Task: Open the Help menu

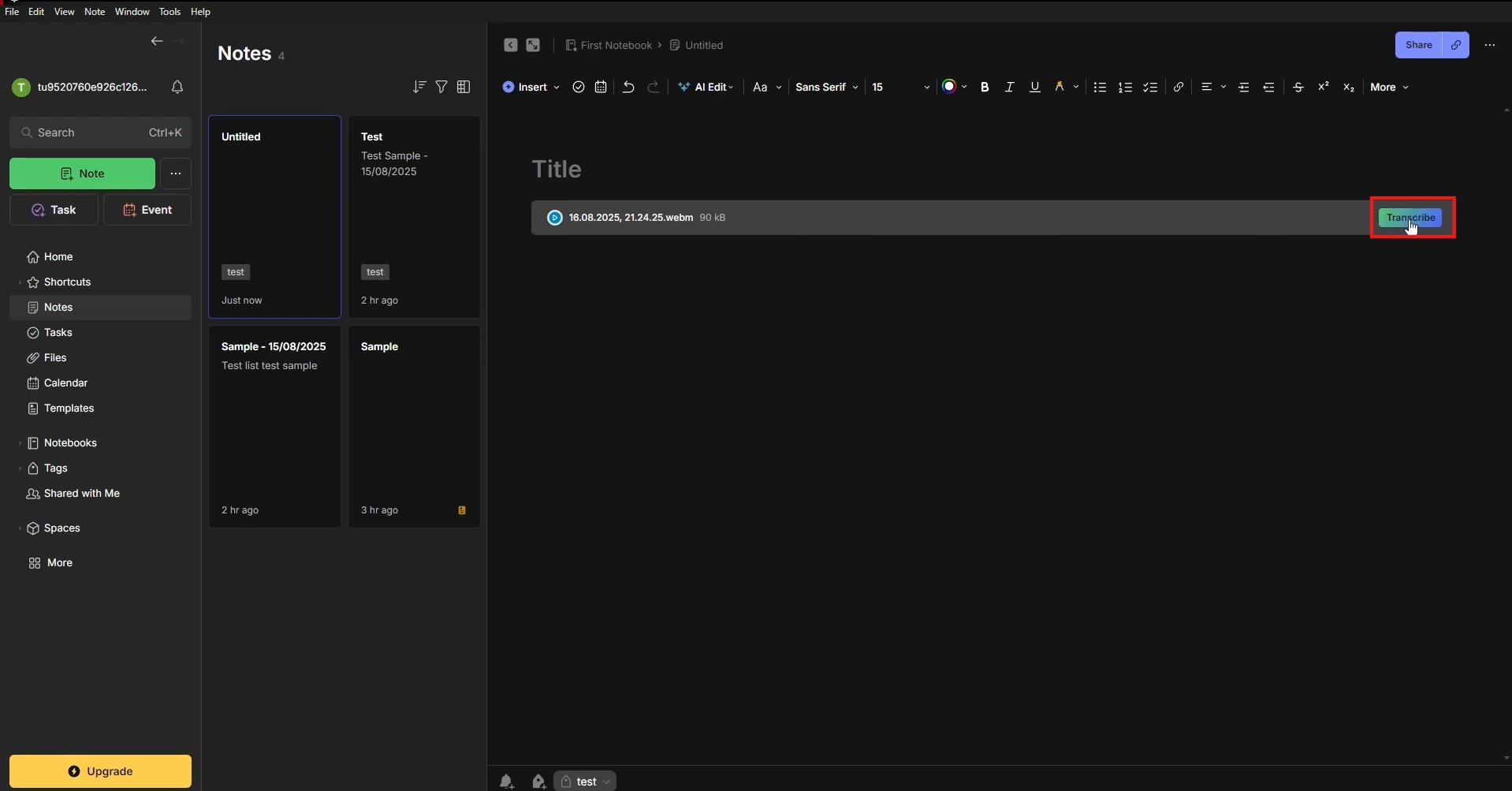Action: 200,12
